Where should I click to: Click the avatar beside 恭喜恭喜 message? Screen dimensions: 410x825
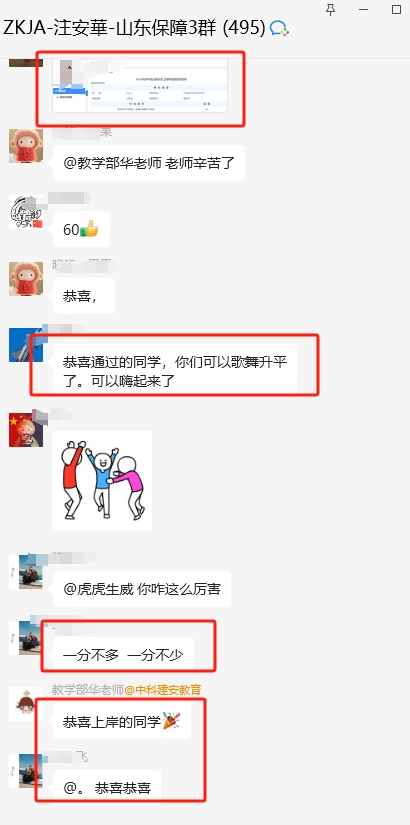coord(31,770)
